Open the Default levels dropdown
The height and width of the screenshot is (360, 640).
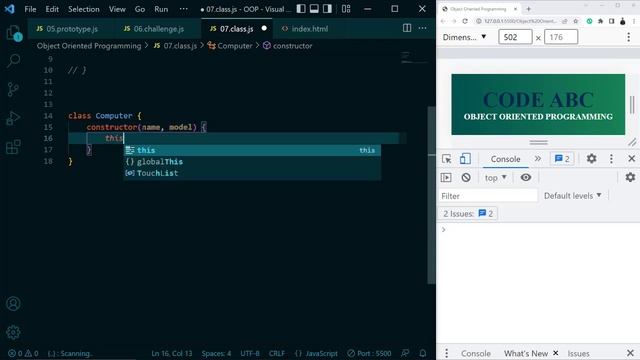click(x=573, y=196)
